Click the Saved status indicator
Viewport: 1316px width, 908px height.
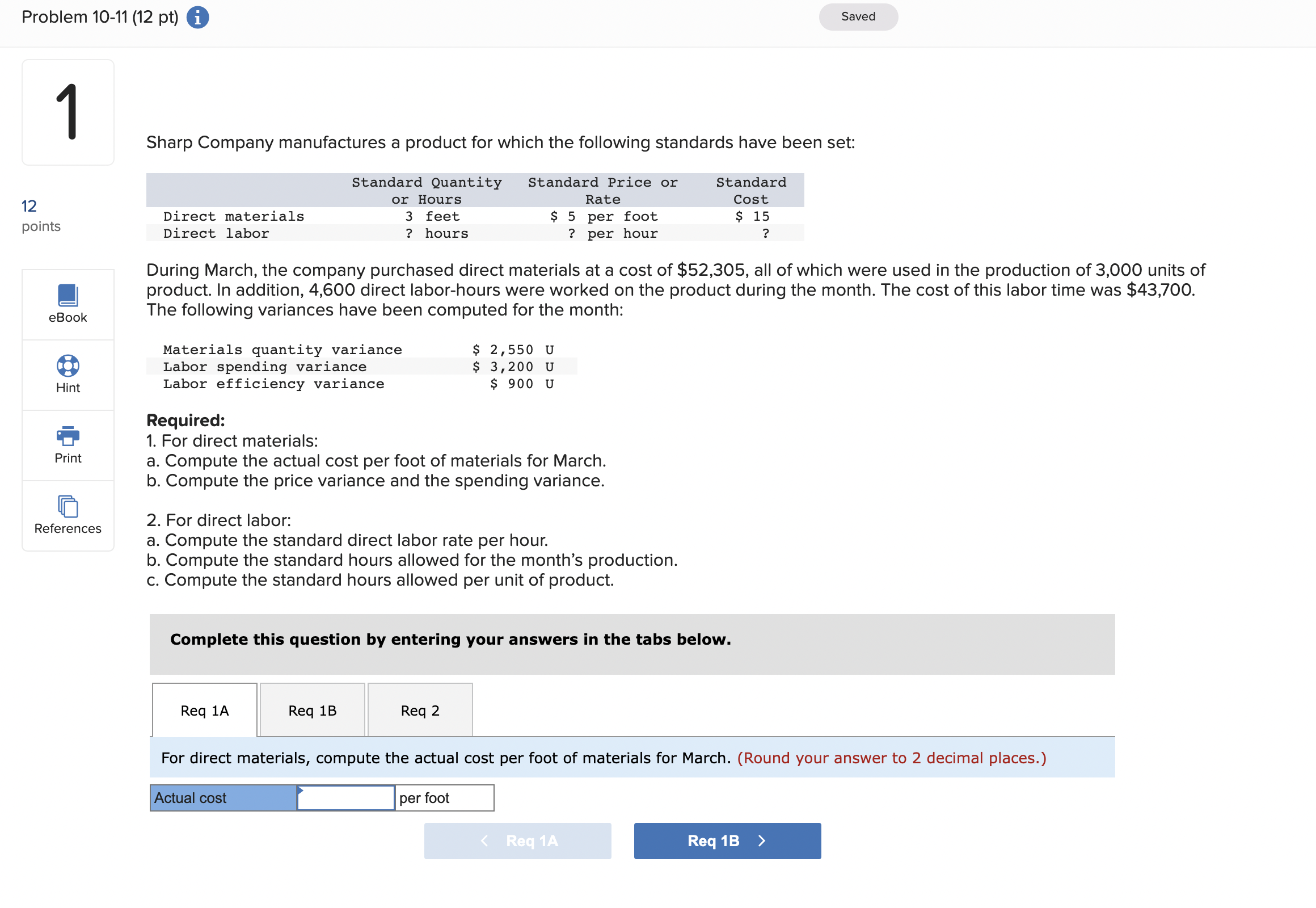pos(858,16)
